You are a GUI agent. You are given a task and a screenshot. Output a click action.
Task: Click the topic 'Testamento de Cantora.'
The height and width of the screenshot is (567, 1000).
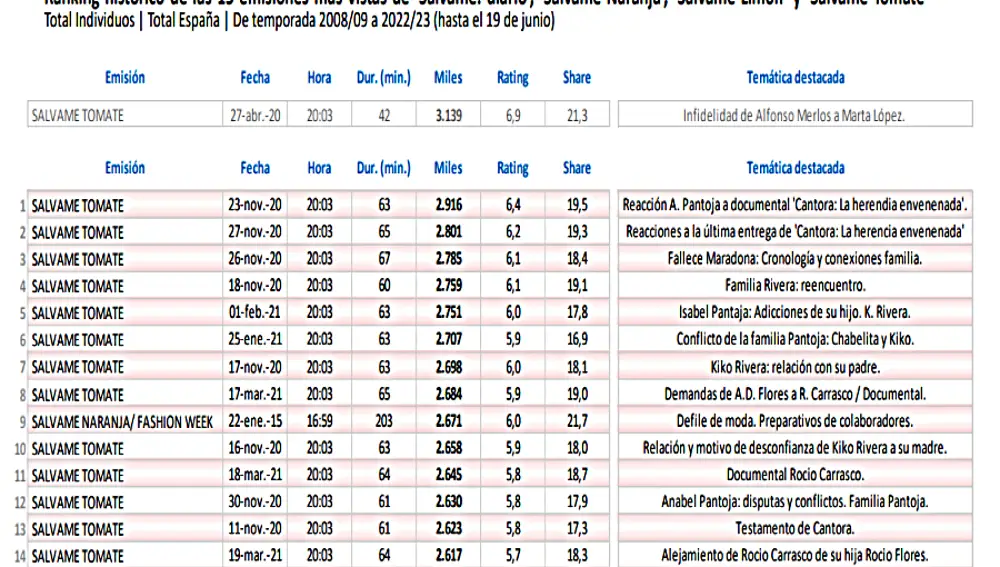click(795, 528)
